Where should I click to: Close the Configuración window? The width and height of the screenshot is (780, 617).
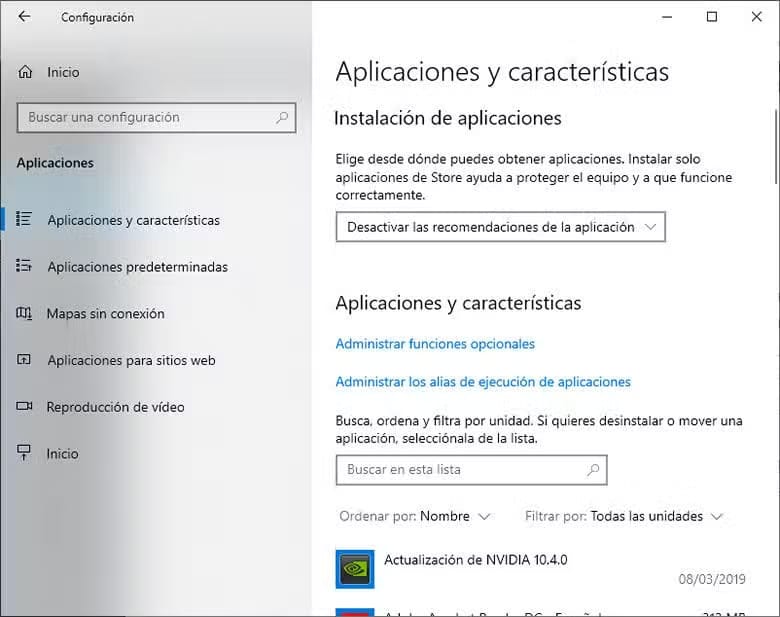(x=757, y=17)
